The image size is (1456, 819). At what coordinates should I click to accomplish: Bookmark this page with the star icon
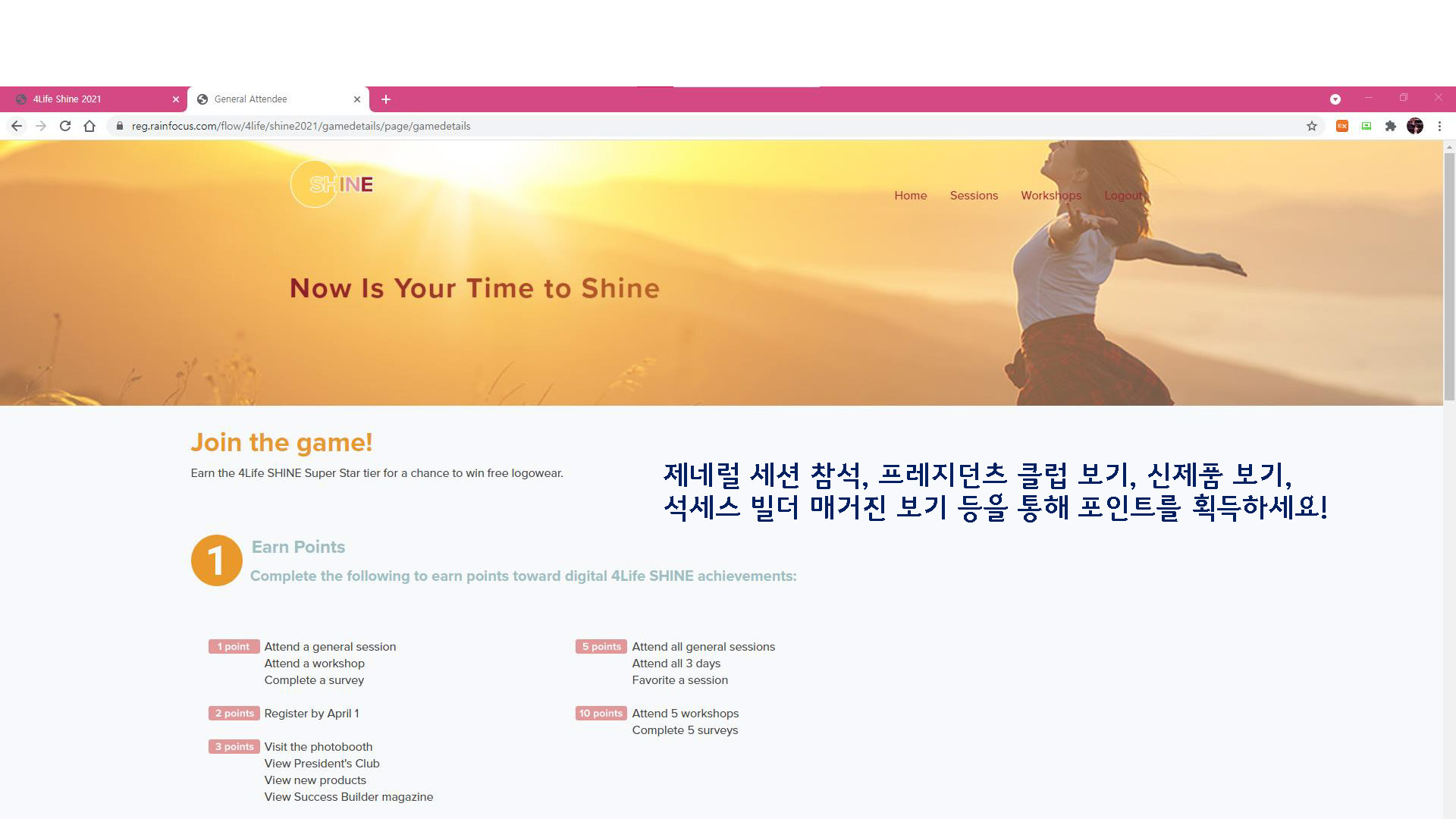[x=1312, y=126]
